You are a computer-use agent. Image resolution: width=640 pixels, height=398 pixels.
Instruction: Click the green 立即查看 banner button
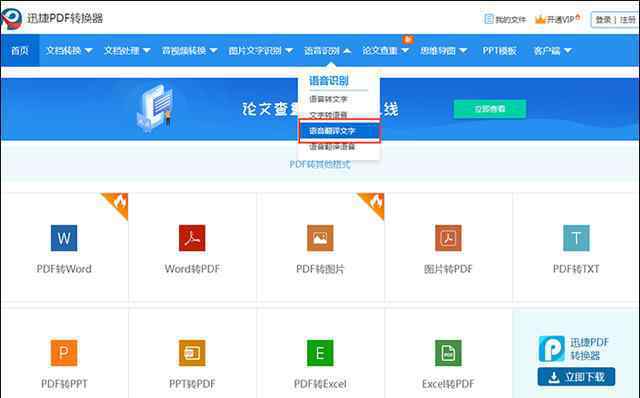[x=490, y=109]
